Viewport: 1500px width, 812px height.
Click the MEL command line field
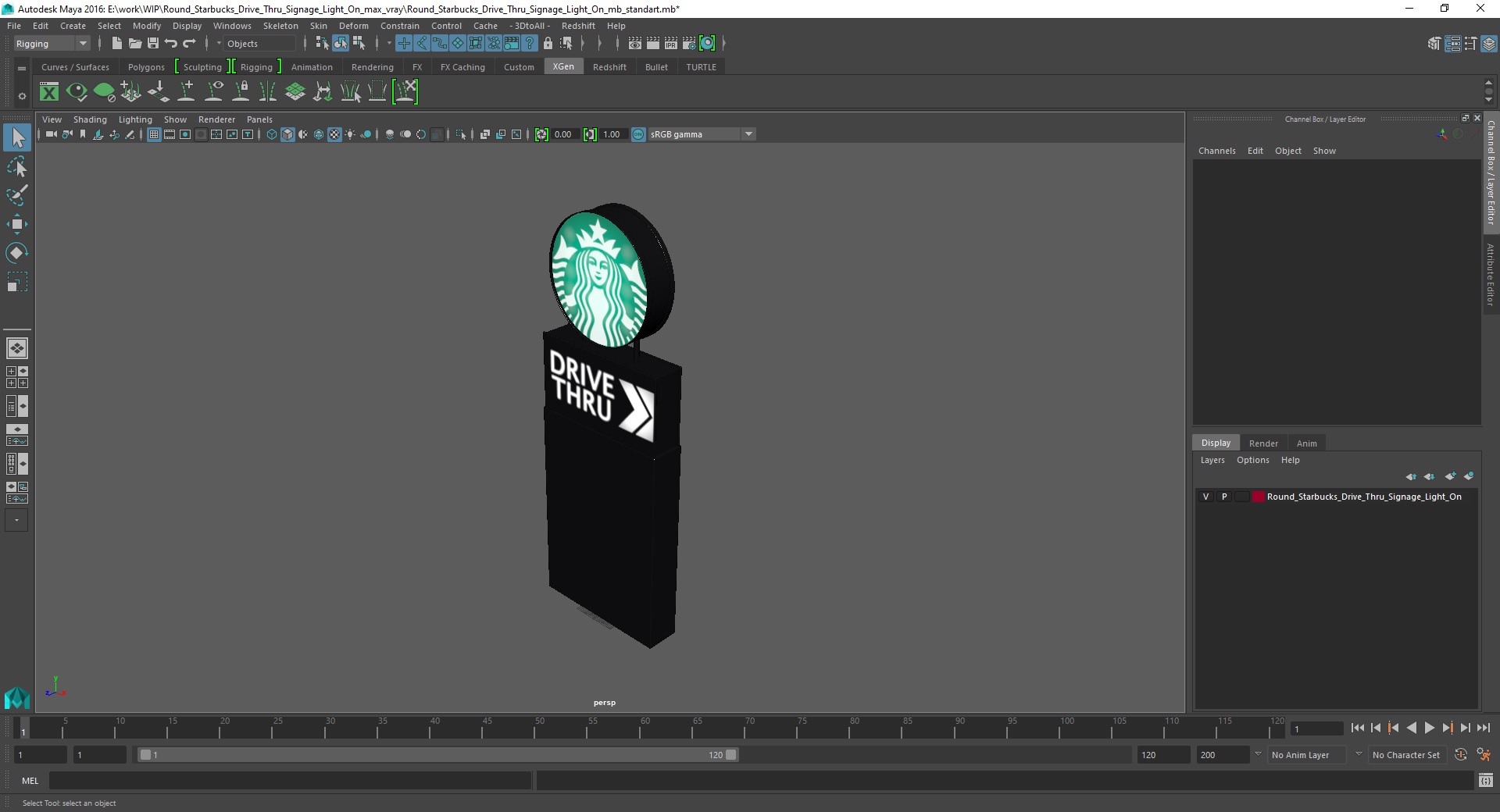[291, 781]
